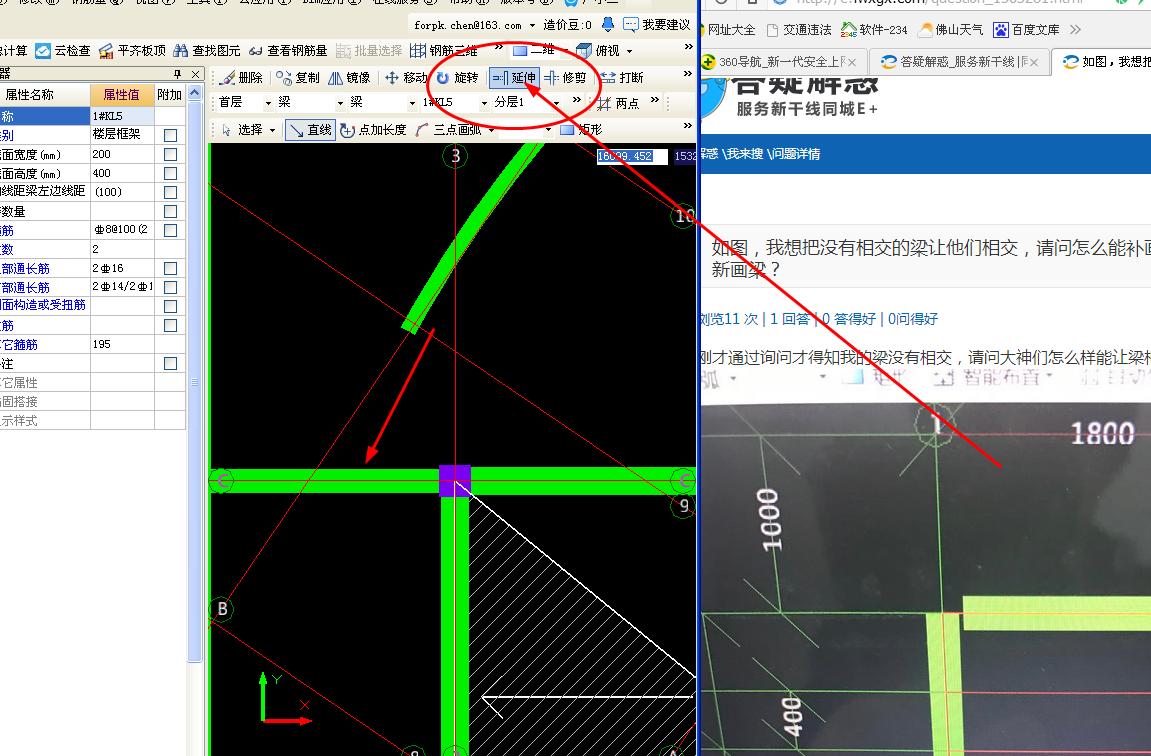This screenshot has width=1151, height=756.
Task: Select the 点加长度 point-plus-length tool
Action: [374, 130]
